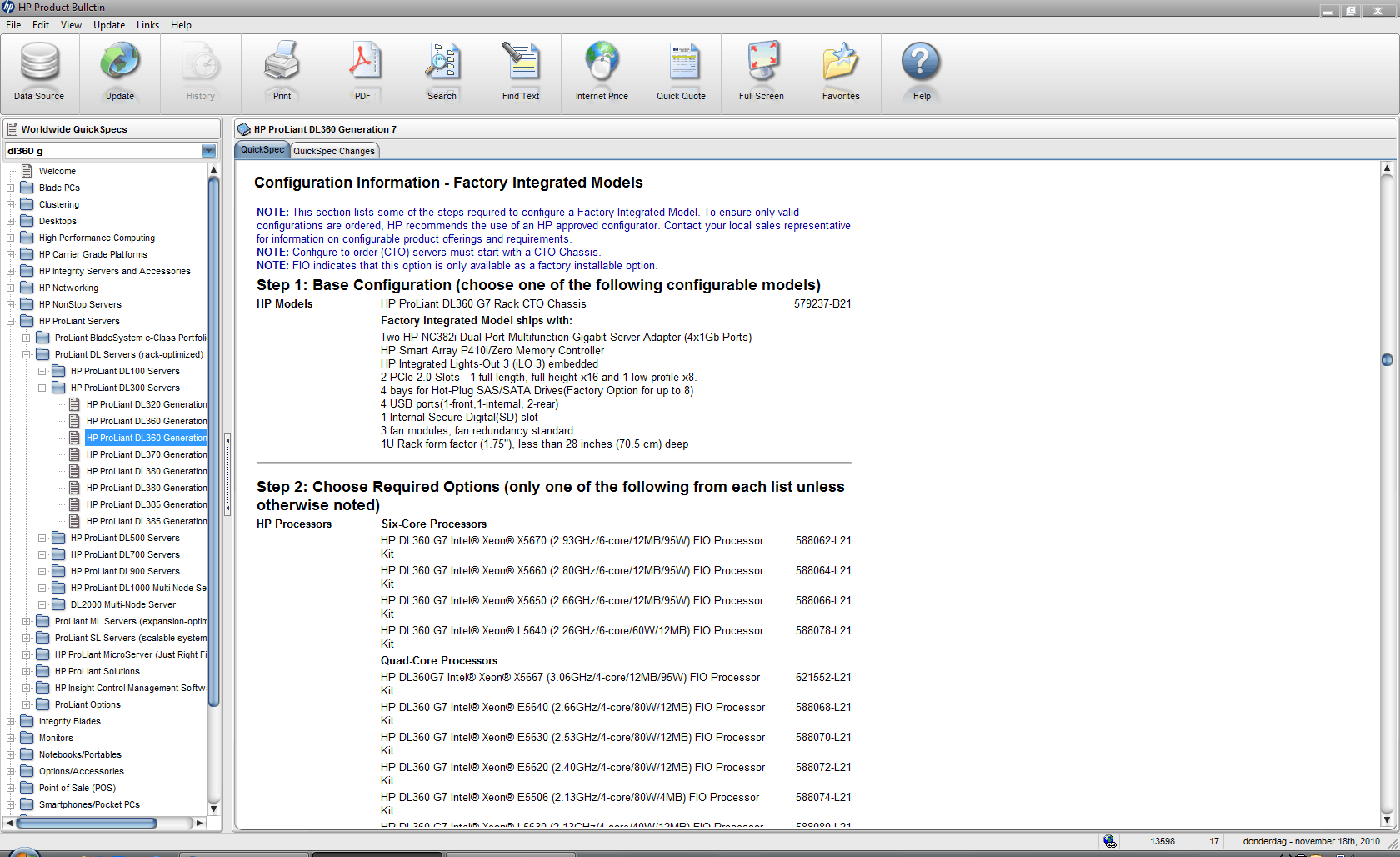Click the tree panel horizontal scrollbar thumb

pos(87,823)
